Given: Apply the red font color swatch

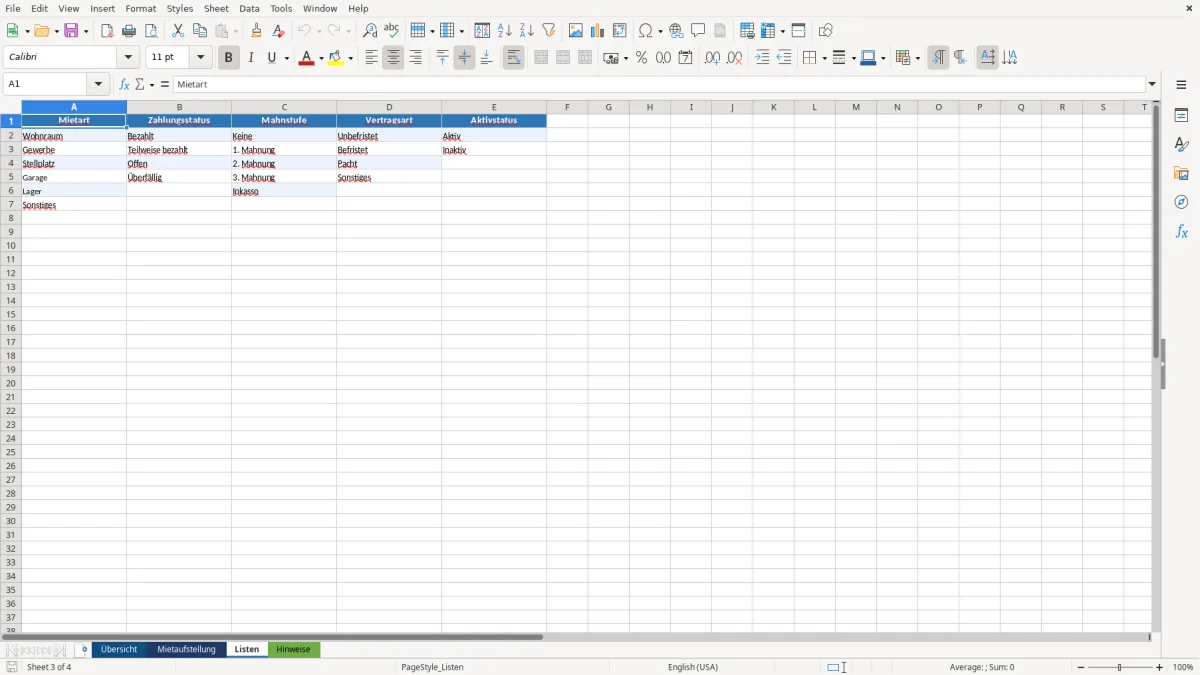Looking at the screenshot, I should point(306,58).
